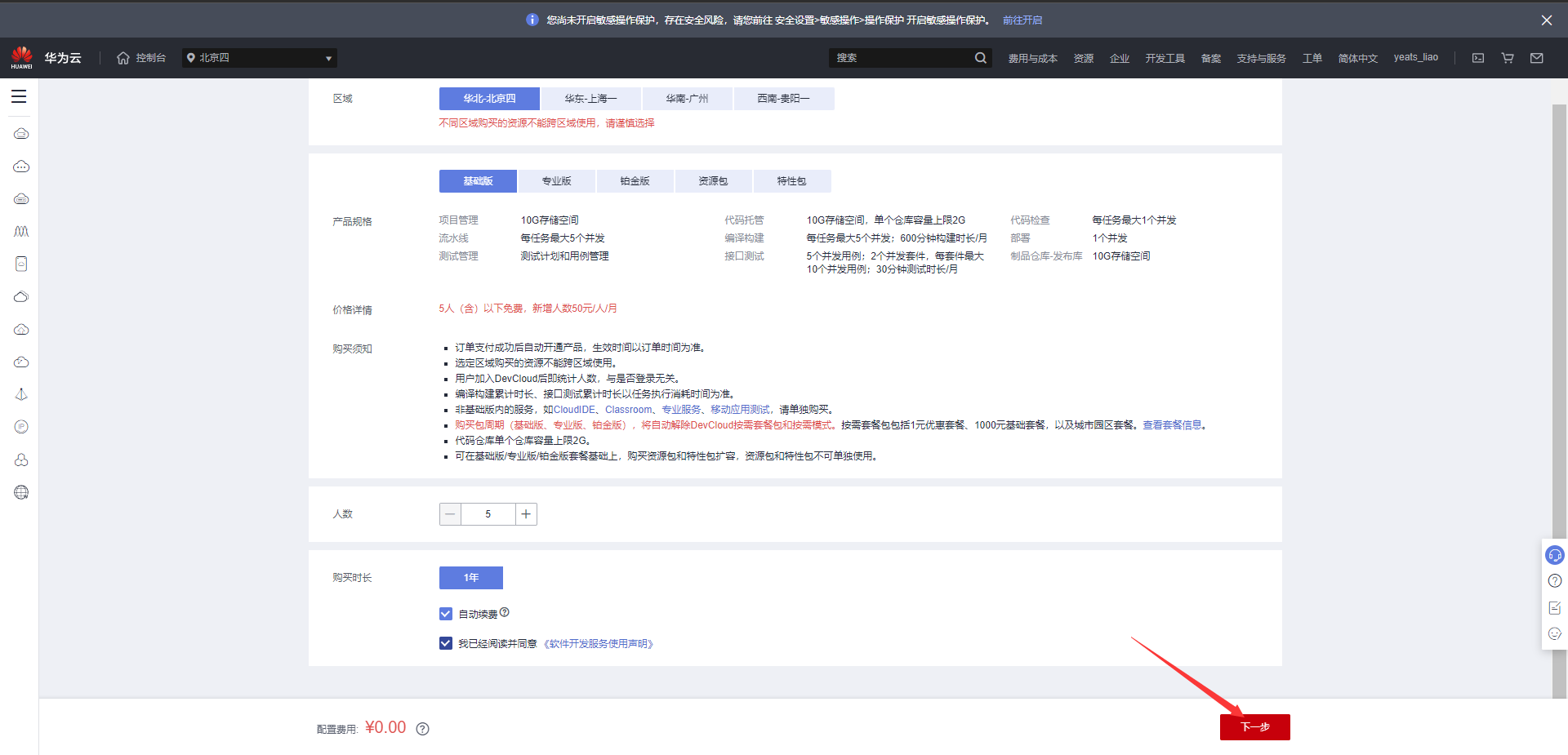Open 开发工具 menu

[x=1165, y=58]
